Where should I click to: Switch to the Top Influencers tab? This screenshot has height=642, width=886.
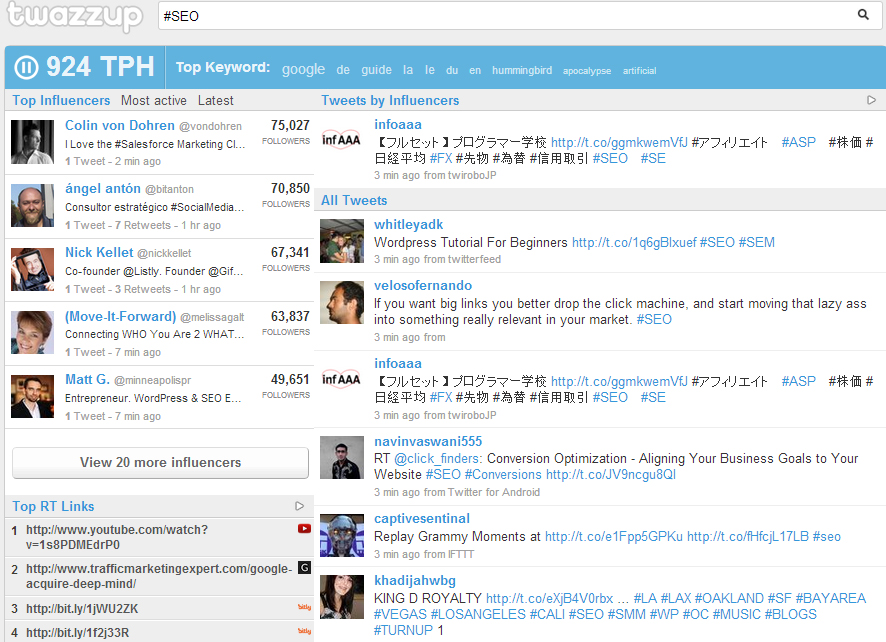coord(61,100)
